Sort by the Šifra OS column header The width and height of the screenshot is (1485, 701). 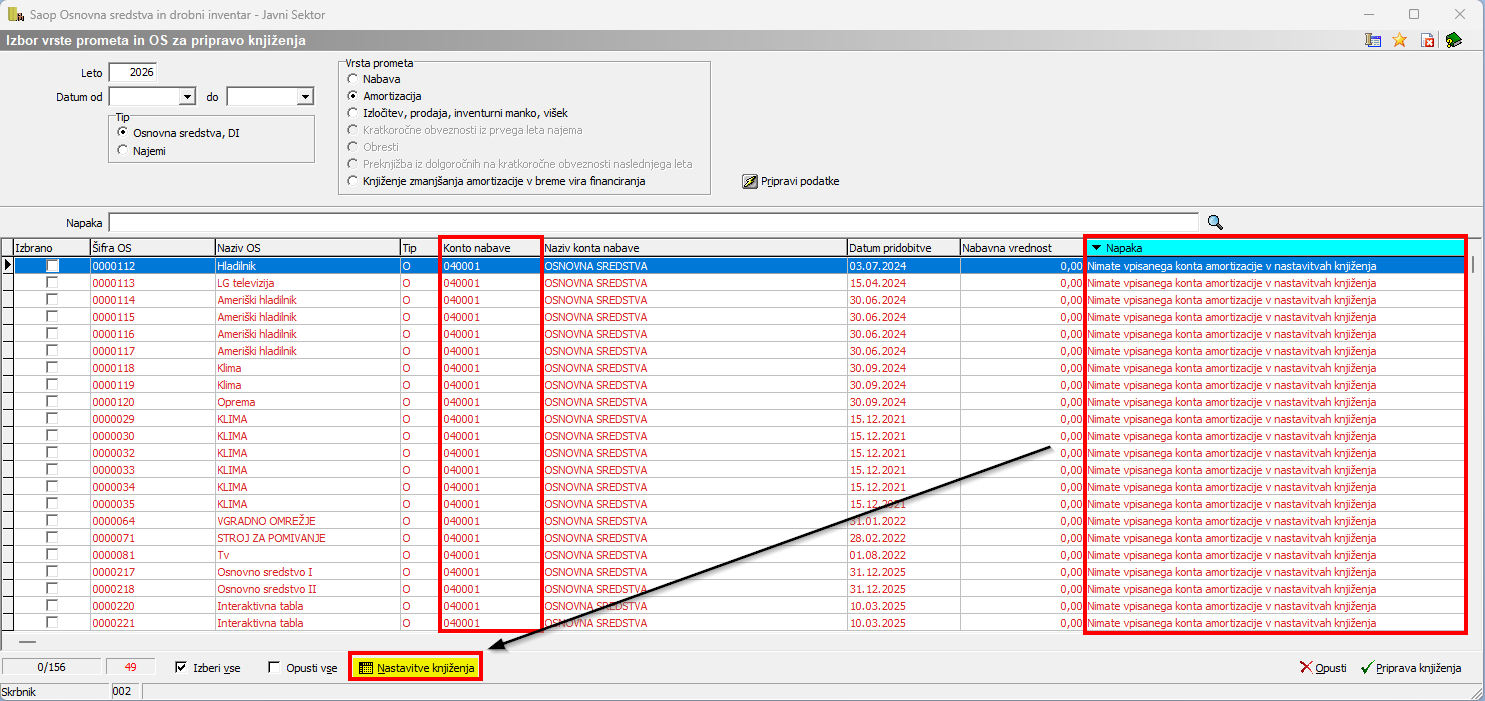150,247
